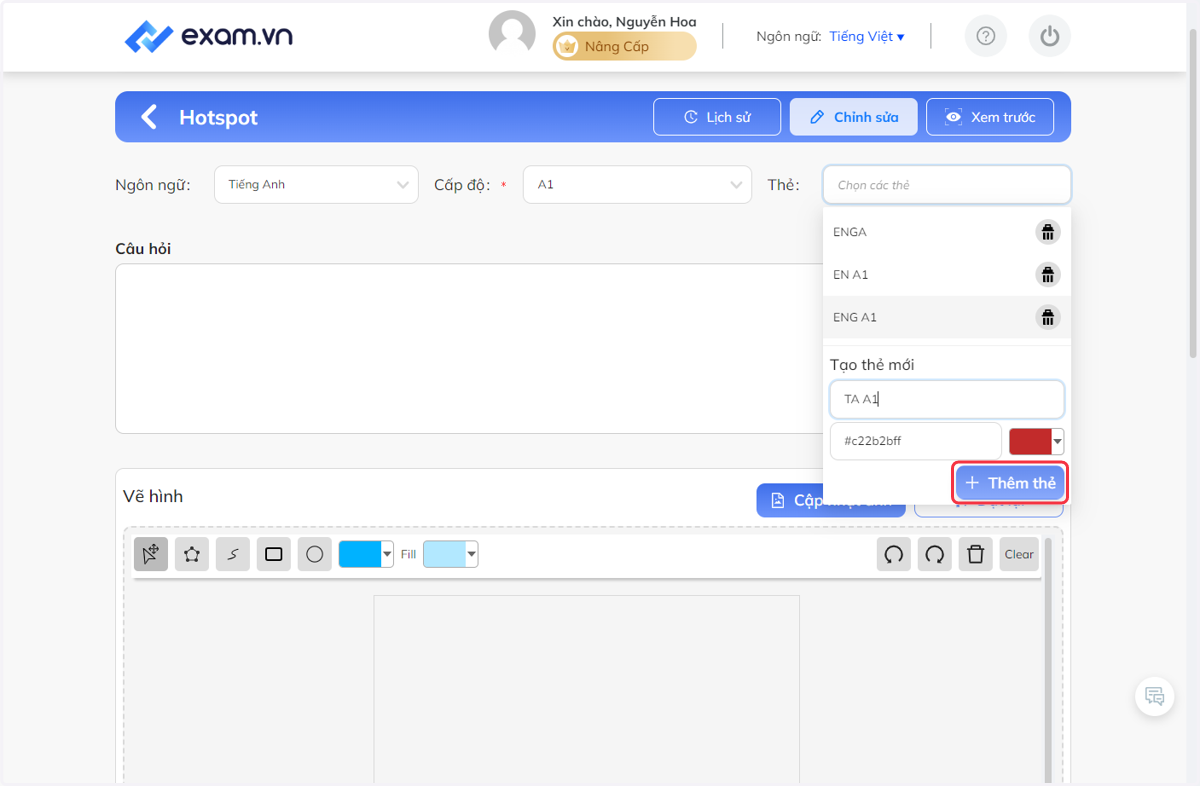Click the Nâng Cấp upgrade badge
This screenshot has width=1200, height=786.
(x=625, y=46)
